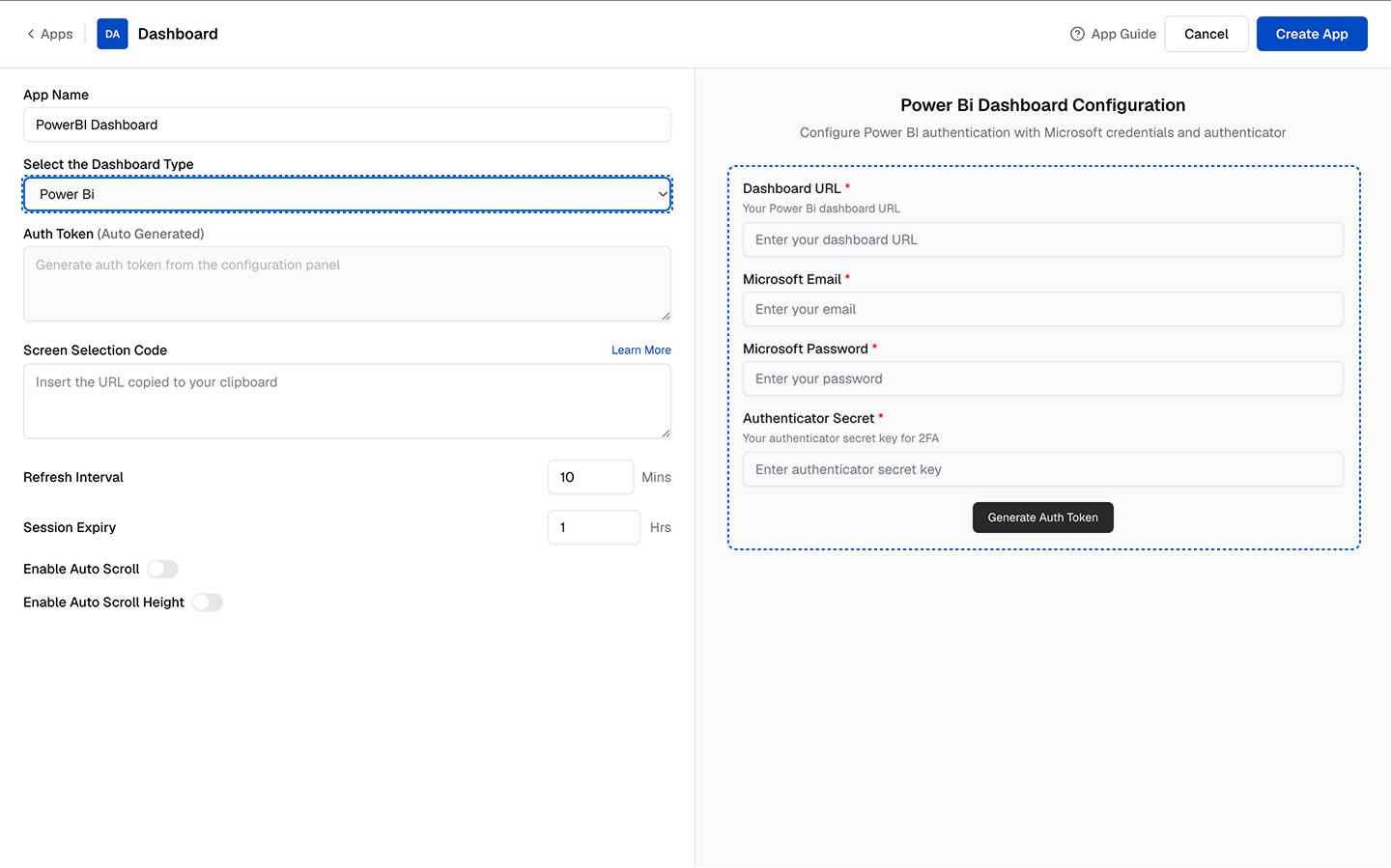Grab the Auth Token textarea resize handle

click(666, 316)
